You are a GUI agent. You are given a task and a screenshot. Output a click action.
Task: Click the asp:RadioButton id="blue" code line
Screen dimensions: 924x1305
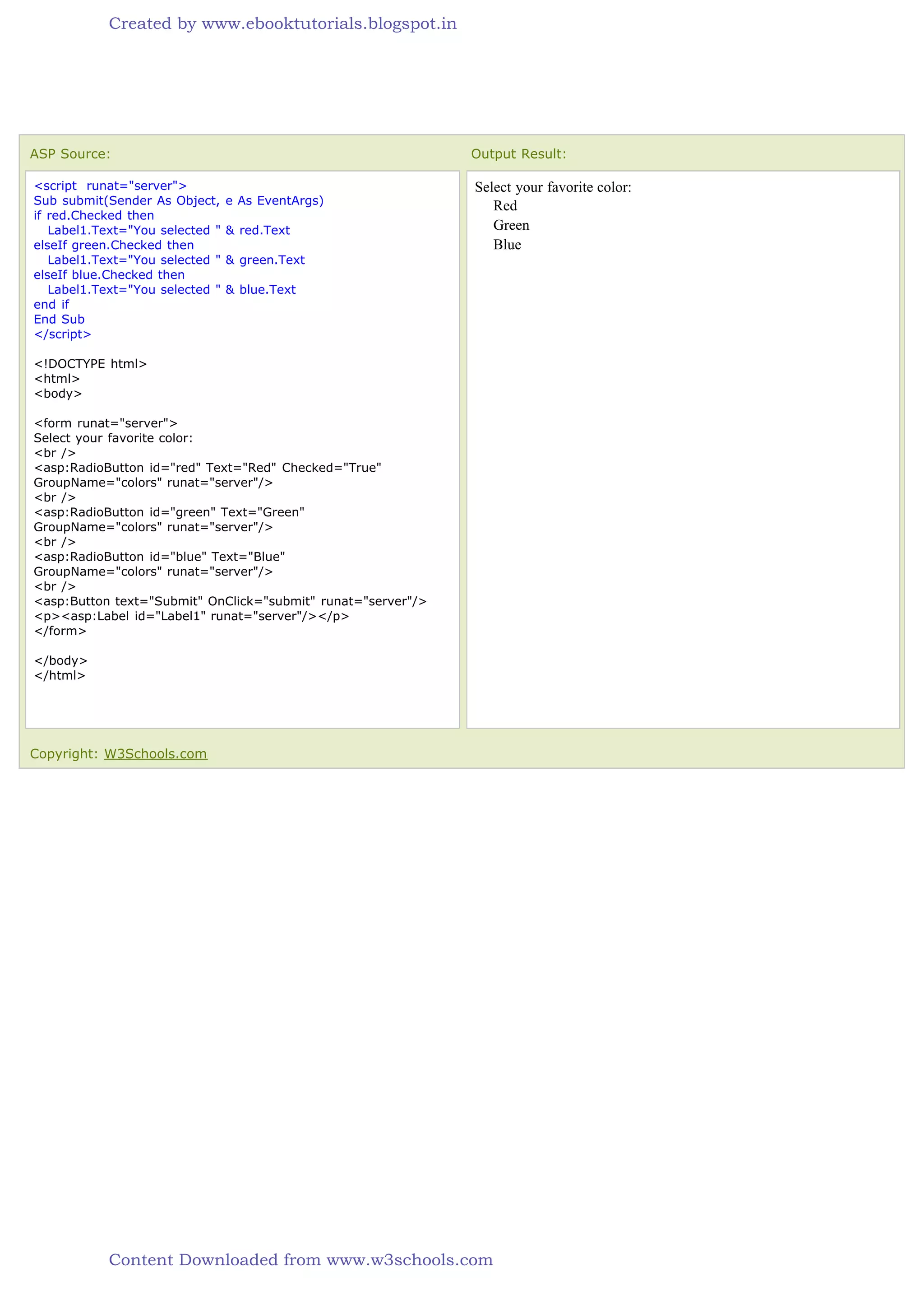[x=159, y=557]
